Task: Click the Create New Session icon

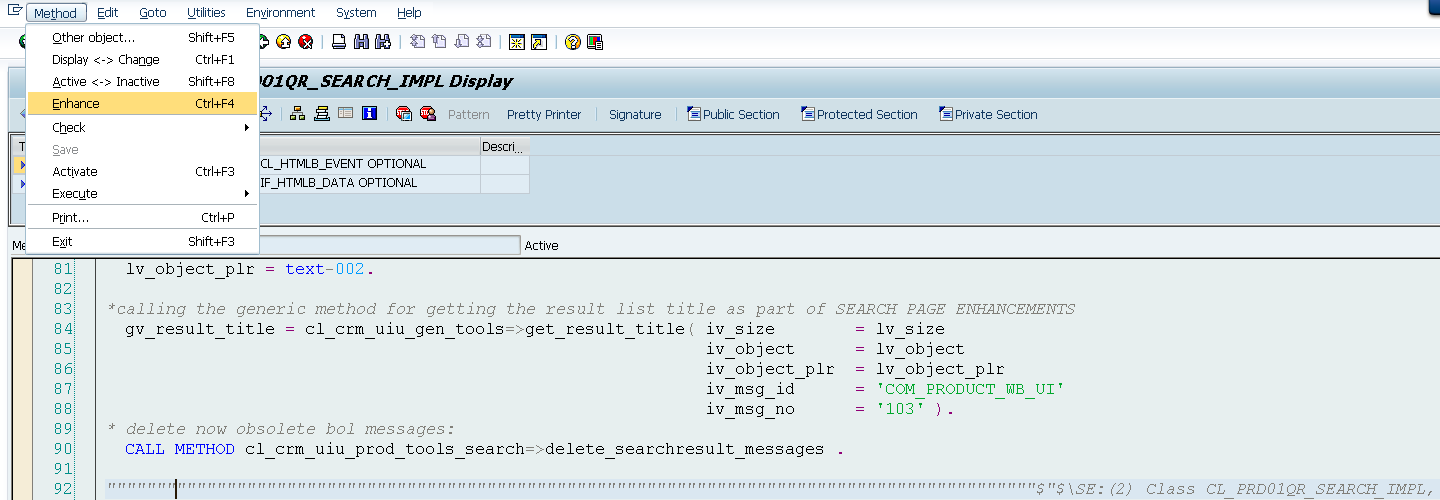Action: pos(517,42)
